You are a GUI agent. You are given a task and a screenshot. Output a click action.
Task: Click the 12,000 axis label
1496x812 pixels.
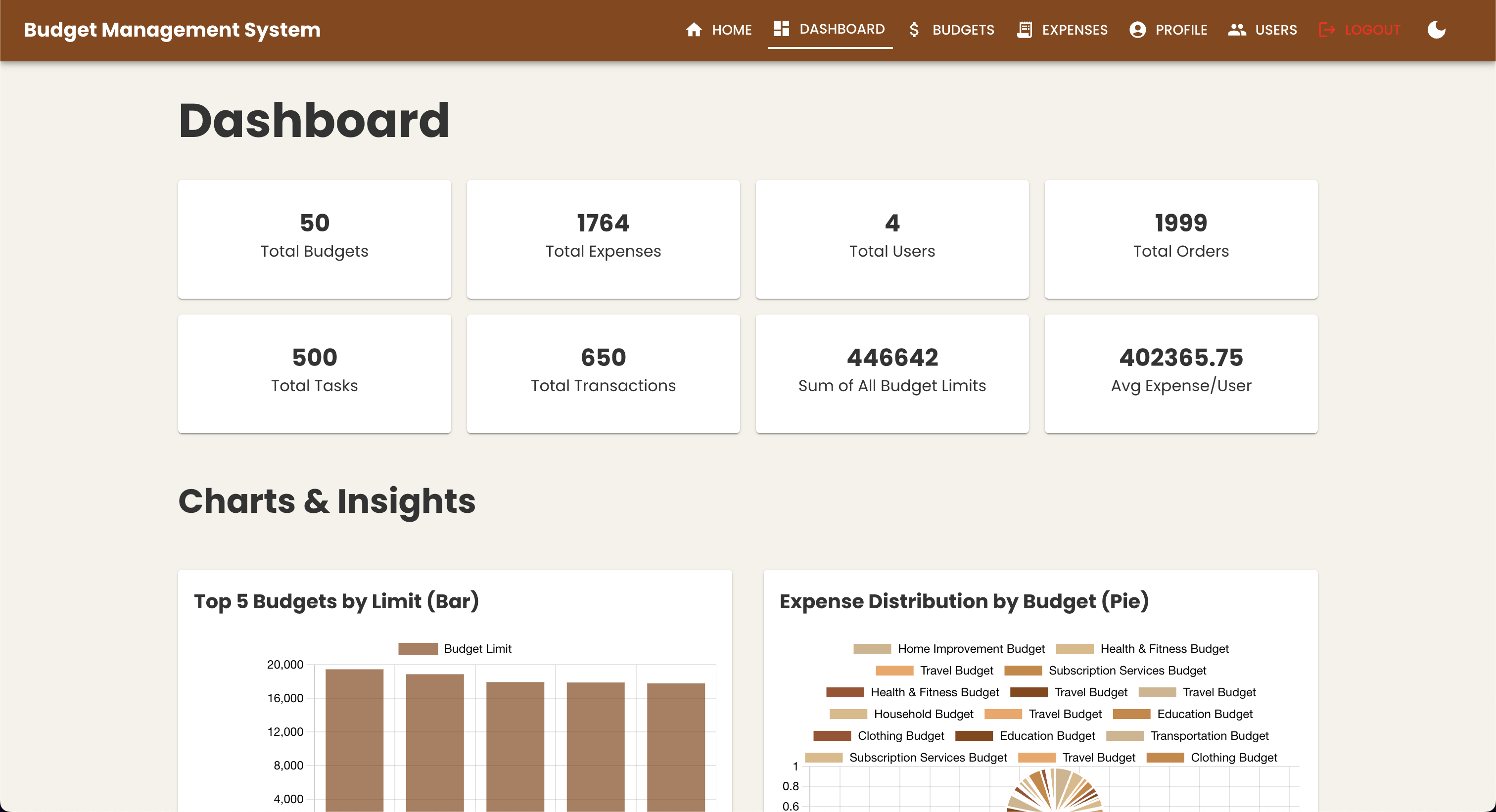pyautogui.click(x=284, y=731)
